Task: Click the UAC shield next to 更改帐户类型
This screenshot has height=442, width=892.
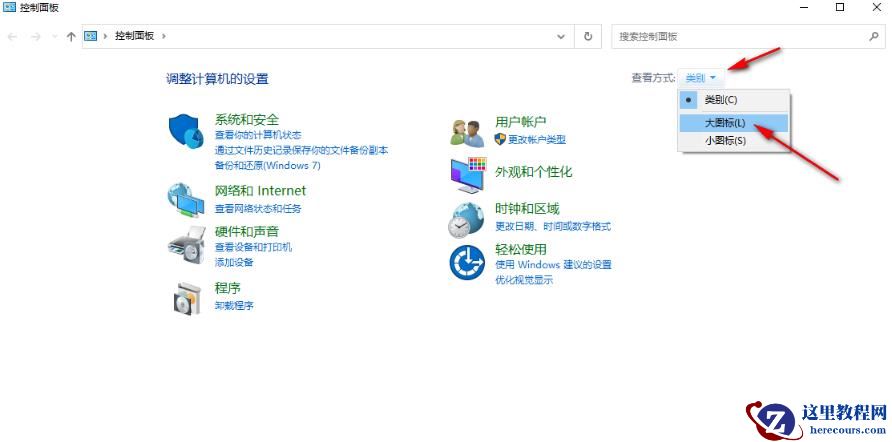Action: (500, 139)
